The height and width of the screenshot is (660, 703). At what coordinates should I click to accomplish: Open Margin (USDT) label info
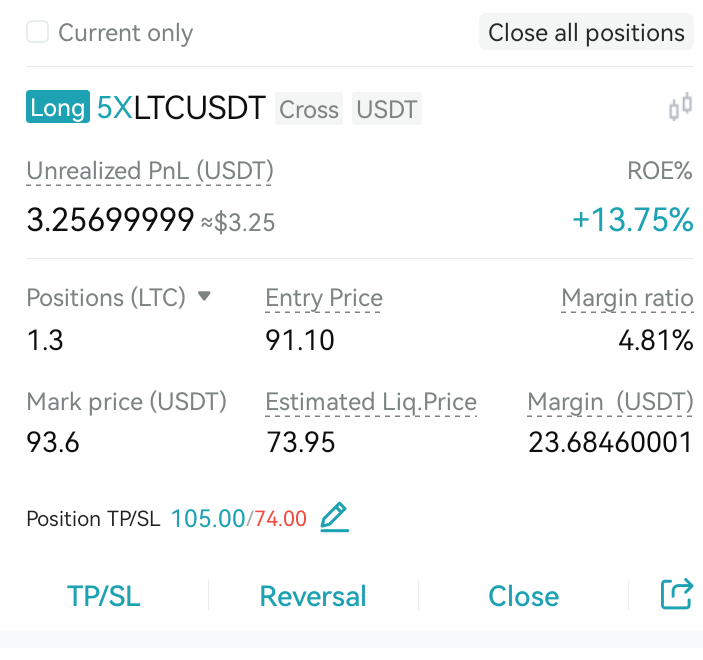(x=610, y=402)
